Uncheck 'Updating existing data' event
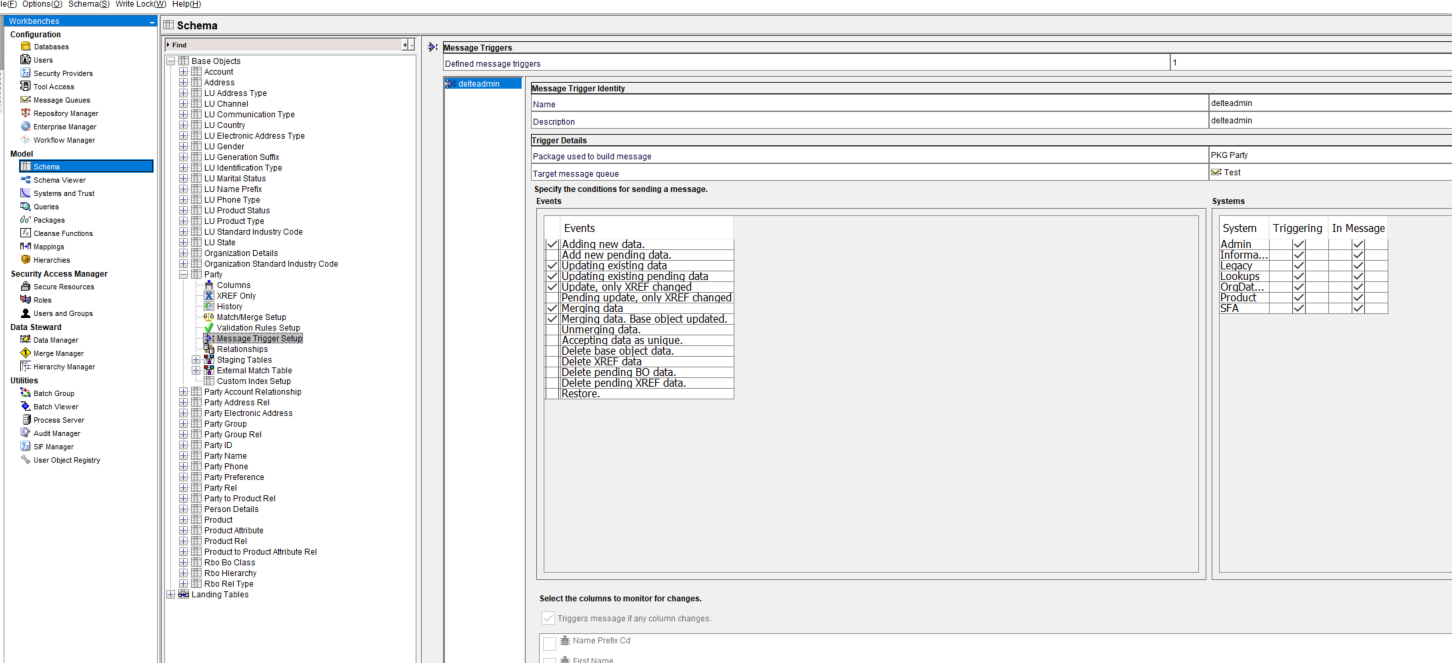The width and height of the screenshot is (1452, 663). [x=552, y=266]
